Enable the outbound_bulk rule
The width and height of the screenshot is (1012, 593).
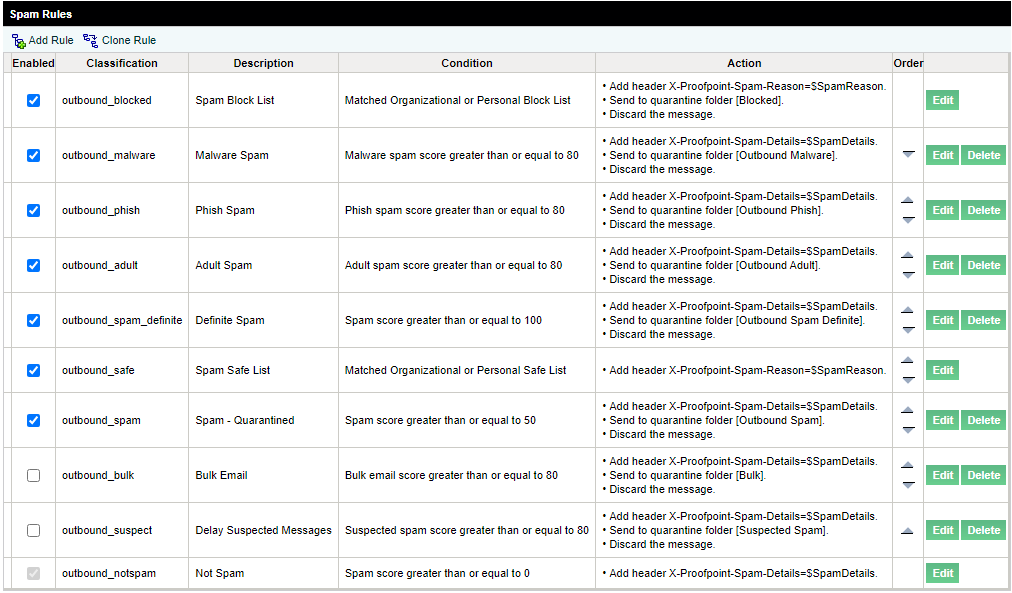(x=33, y=475)
